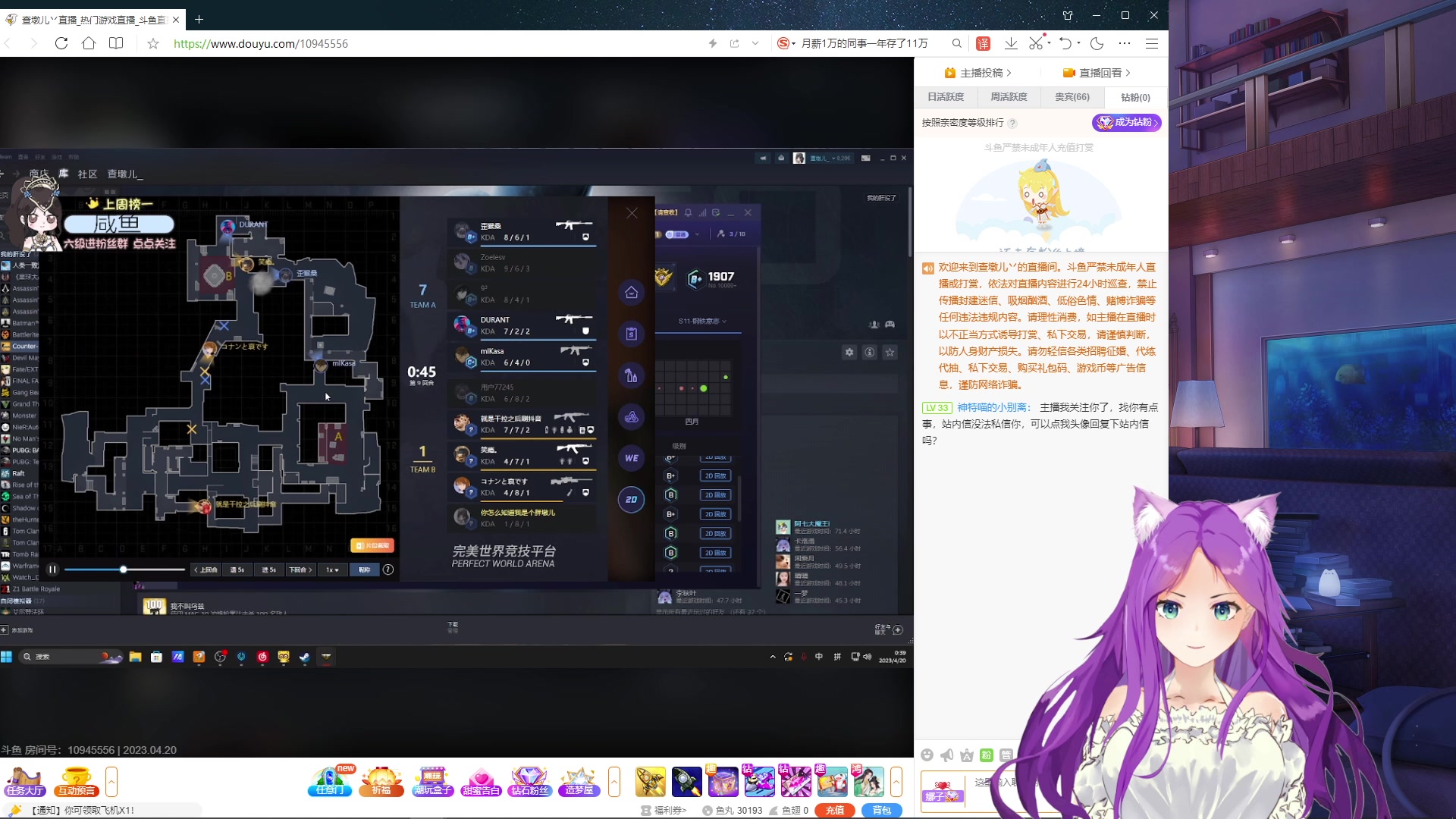The height and width of the screenshot is (819, 1456).
Task: Expand the address bar dropdown chevron
Action: click(755, 43)
